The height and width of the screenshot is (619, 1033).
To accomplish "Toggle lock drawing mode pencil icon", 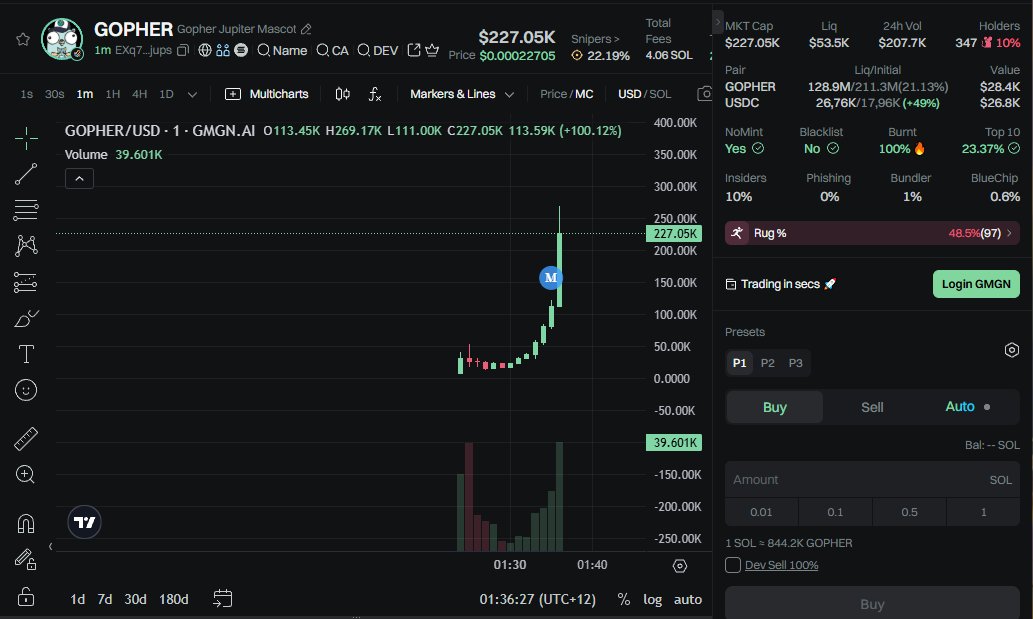I will 26,560.
